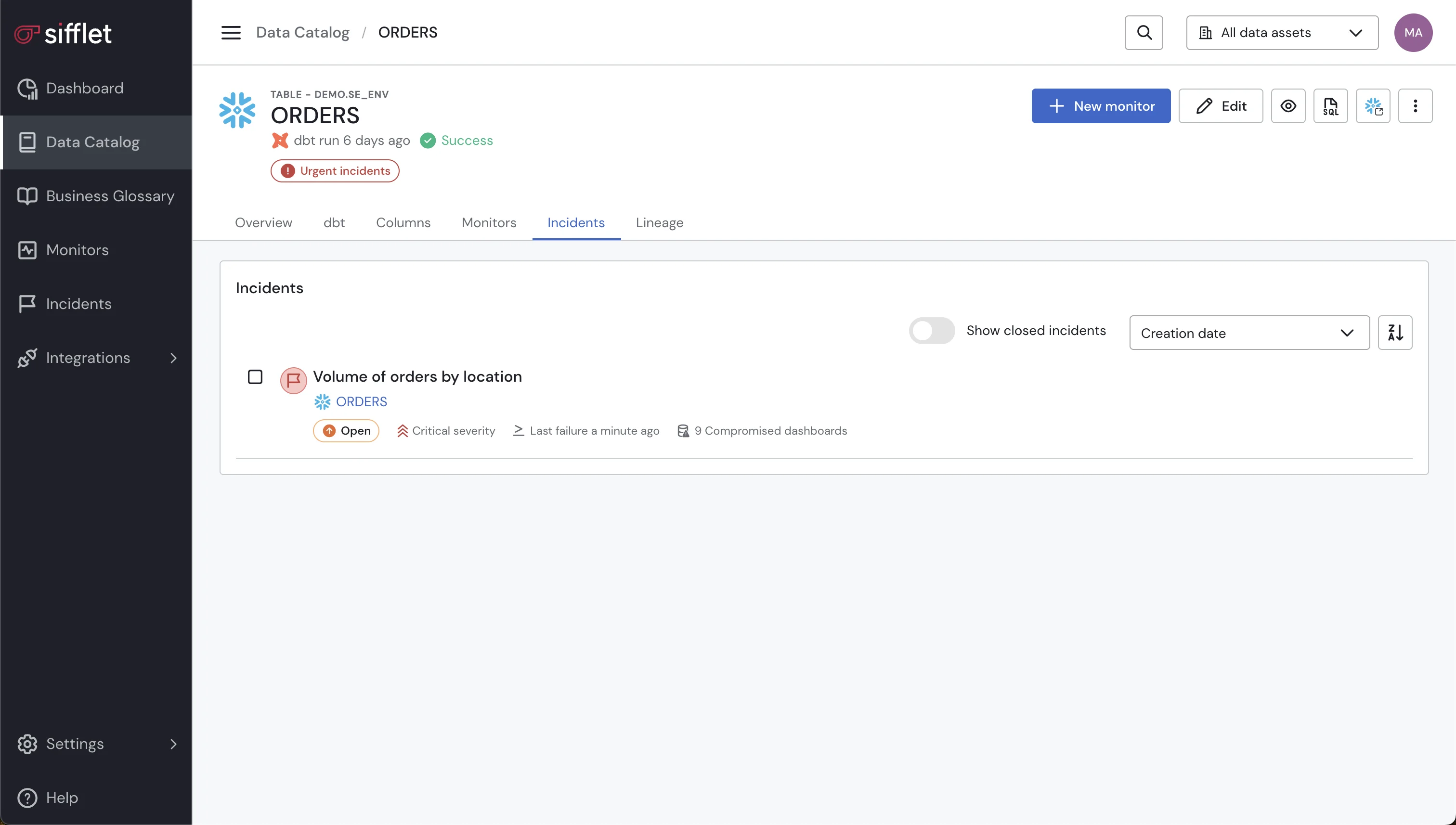
Task: Open the hamburger menu icon
Action: pyautogui.click(x=231, y=32)
